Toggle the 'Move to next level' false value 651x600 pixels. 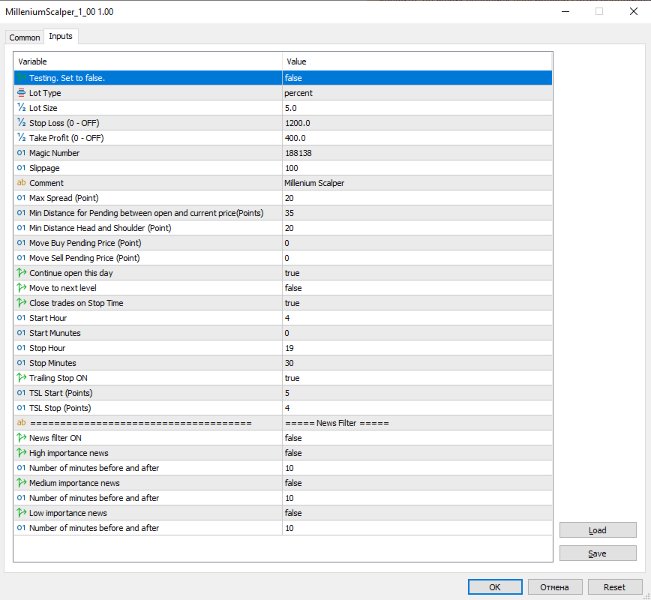coord(418,288)
